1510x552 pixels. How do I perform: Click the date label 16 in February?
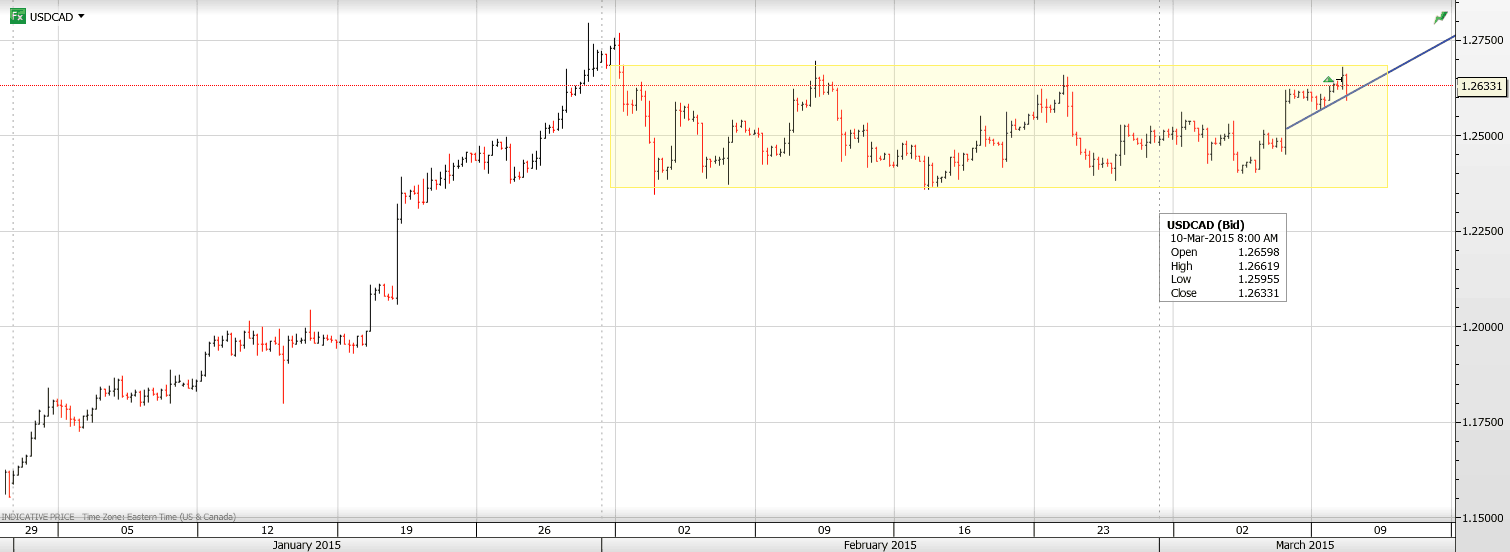pyautogui.click(x=965, y=530)
